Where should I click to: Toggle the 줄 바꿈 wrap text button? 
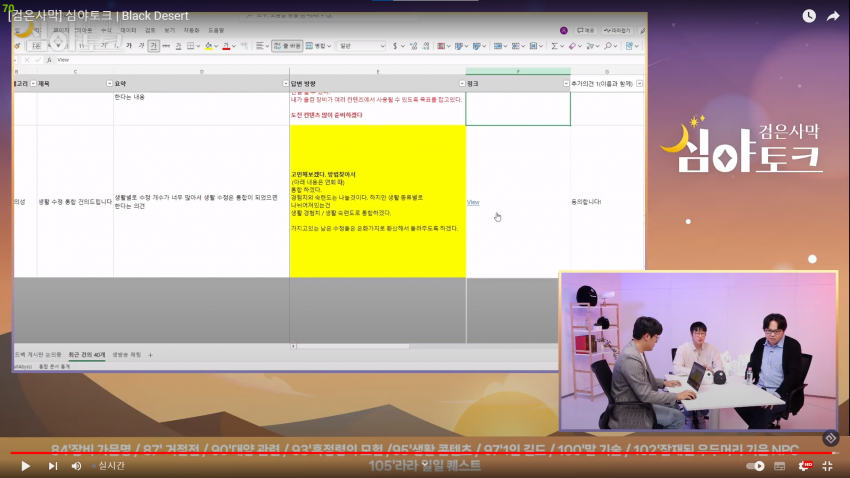pos(290,46)
